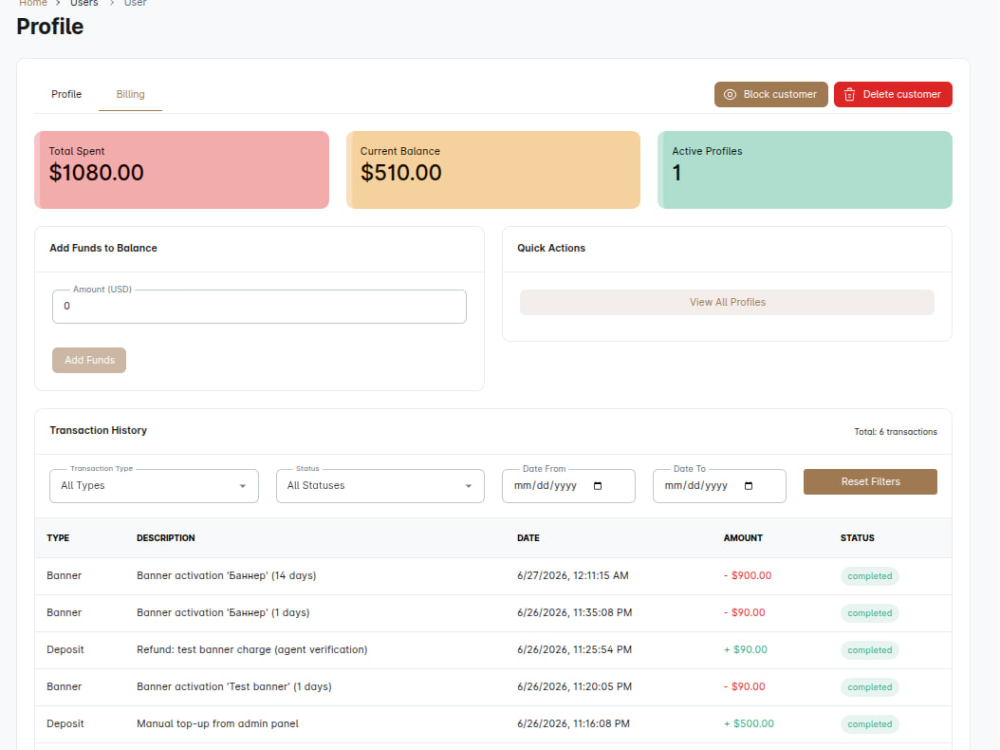The image size is (1000, 750).
Task: Click the AMOUNT column header
Action: coord(743,538)
